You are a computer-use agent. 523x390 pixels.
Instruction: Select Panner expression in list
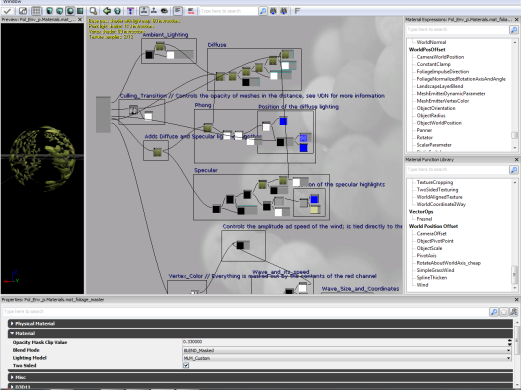click(424, 130)
